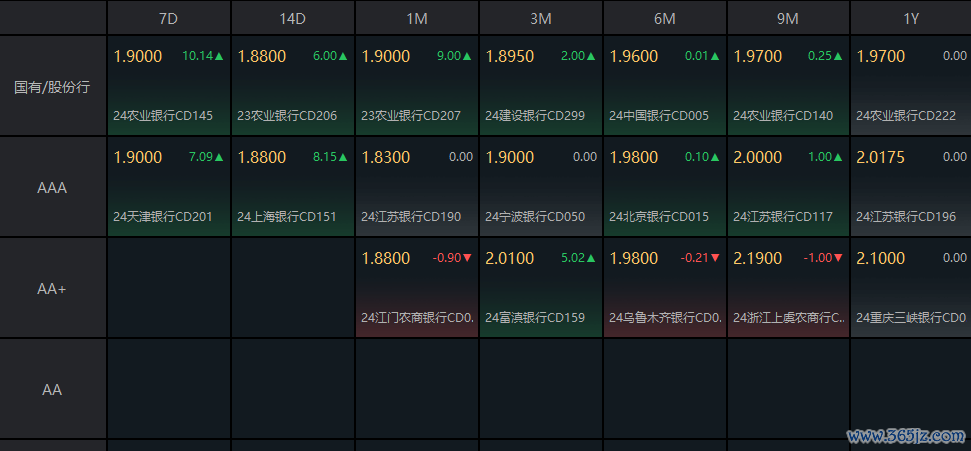Click the 国有/股份行 row label
The height and width of the screenshot is (451, 971).
pyautogui.click(x=53, y=86)
